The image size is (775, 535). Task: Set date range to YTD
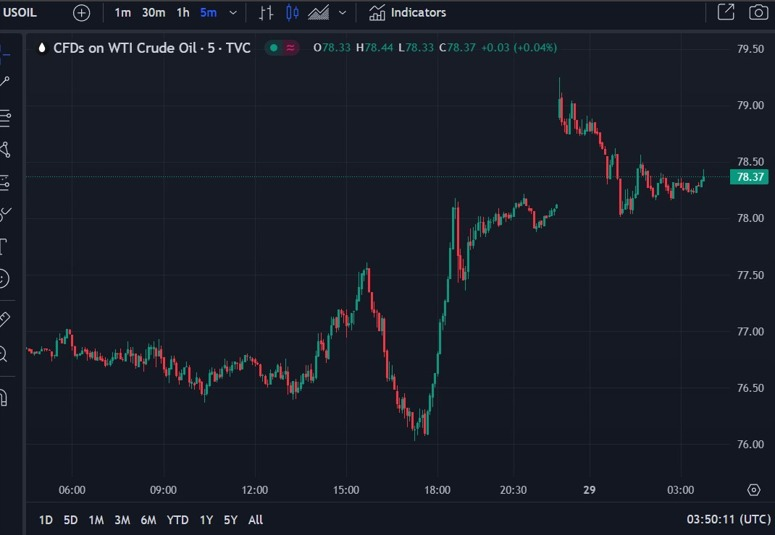177,520
